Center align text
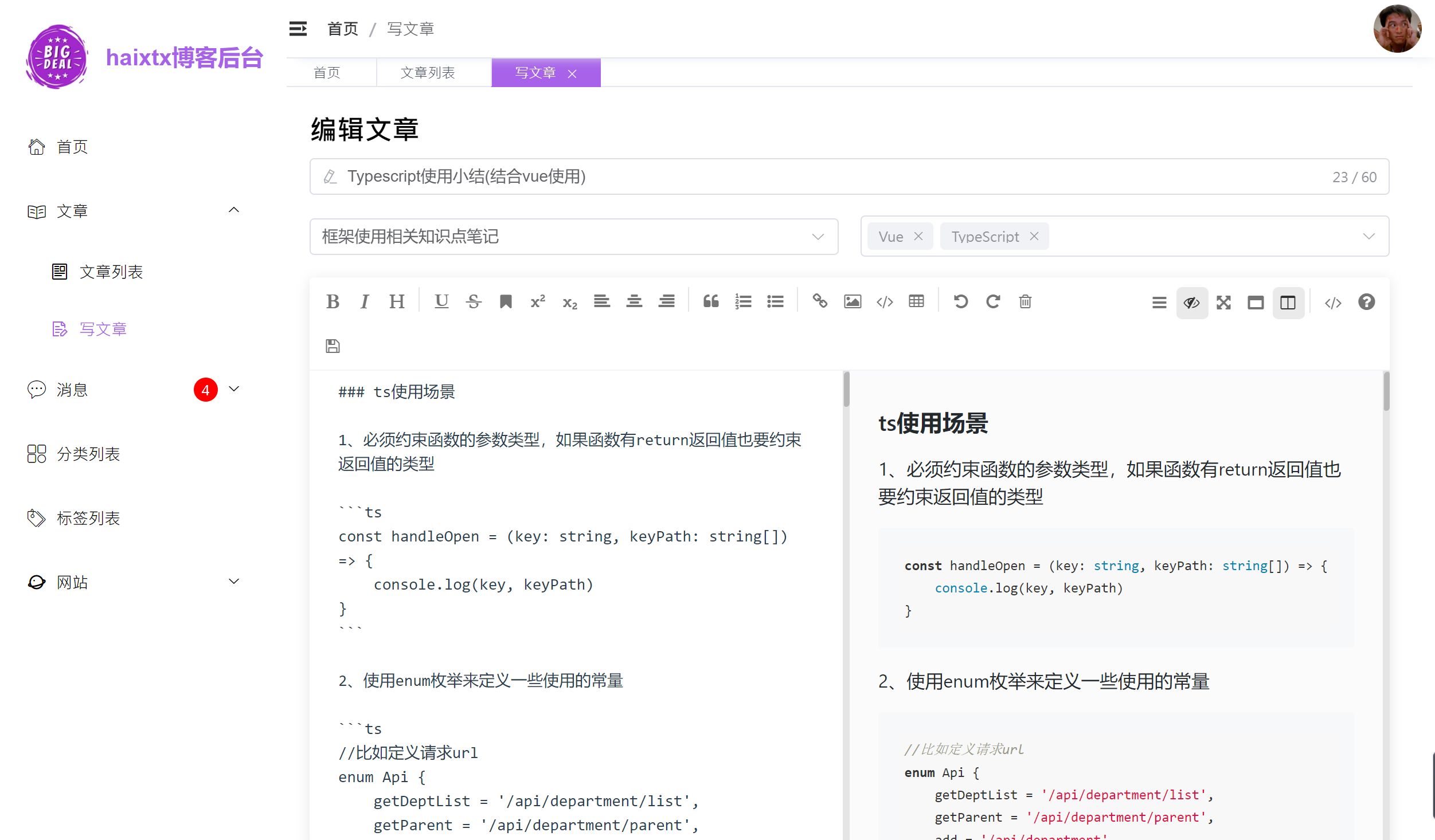The image size is (1435, 840). point(634,301)
